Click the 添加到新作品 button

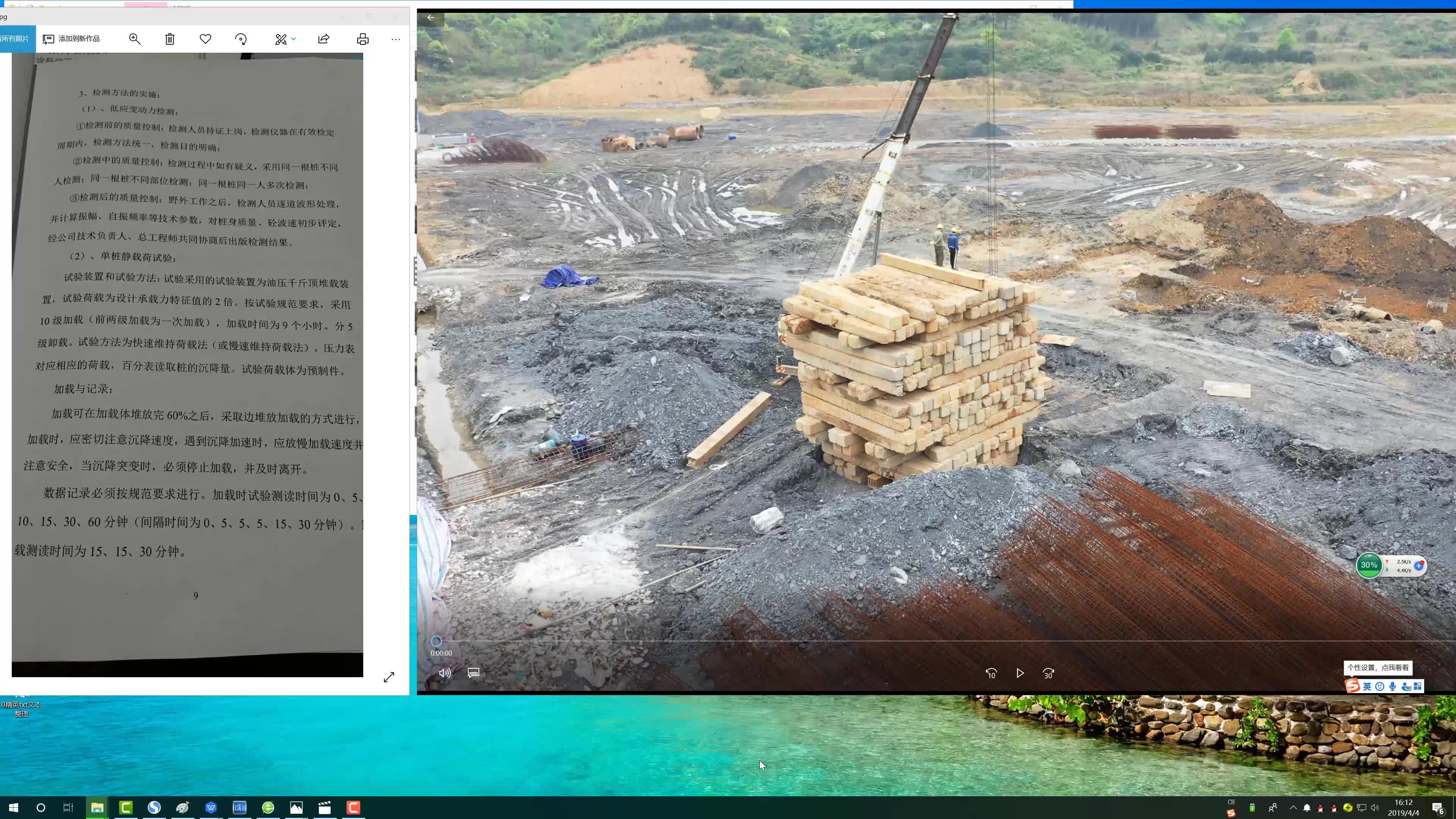(71, 39)
